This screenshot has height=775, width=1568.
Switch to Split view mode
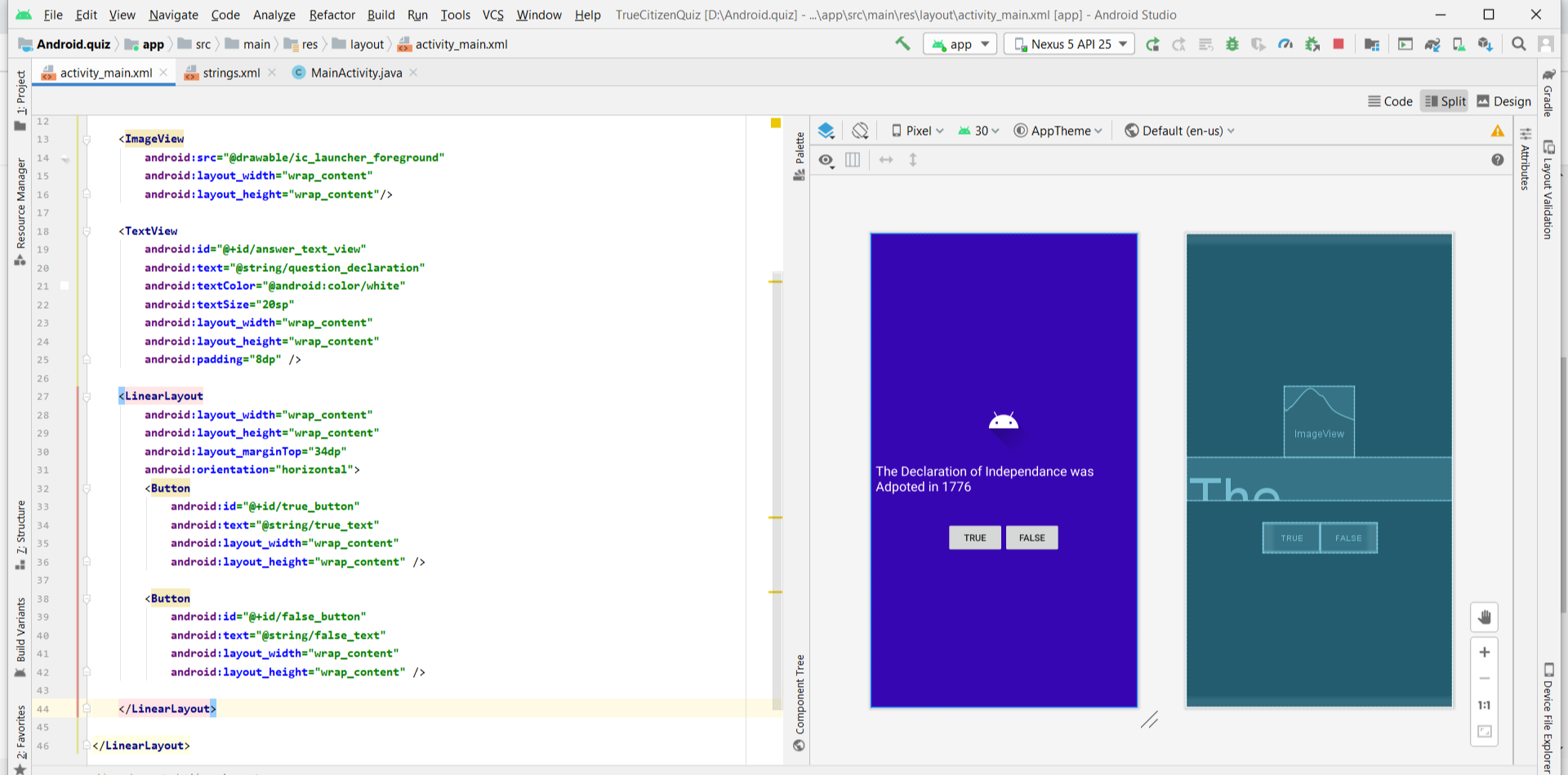click(x=1445, y=101)
